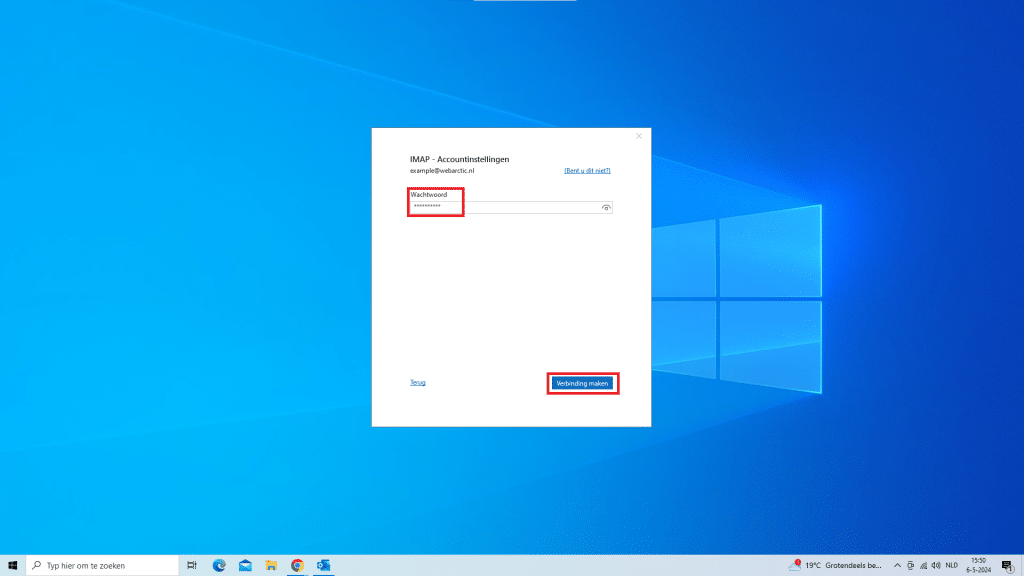Viewport: 1024px width, 576px height.
Task: Click the example@webarctic.nl address text
Action: coord(442,170)
